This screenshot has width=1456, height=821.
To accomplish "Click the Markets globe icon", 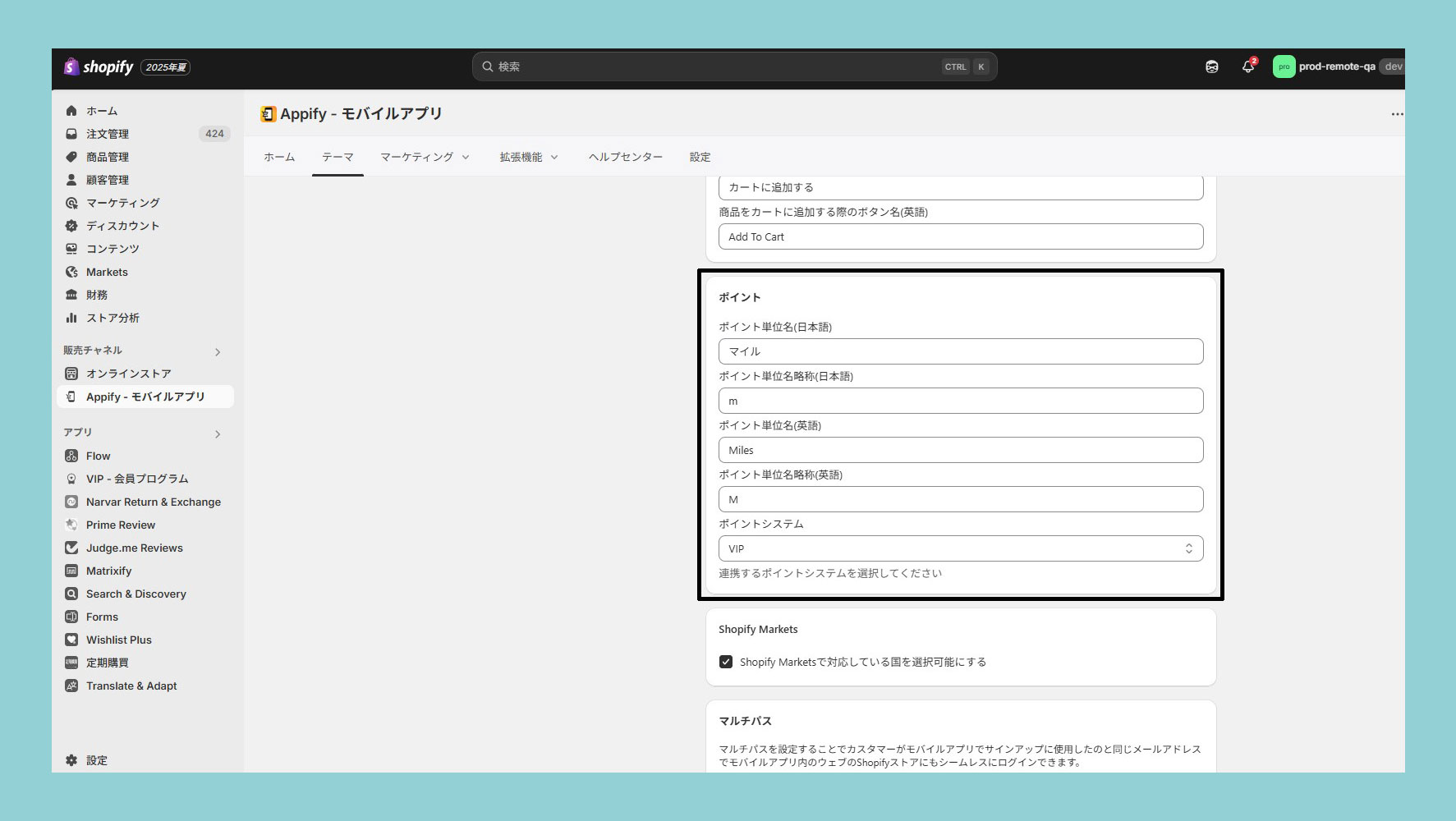I will (71, 272).
